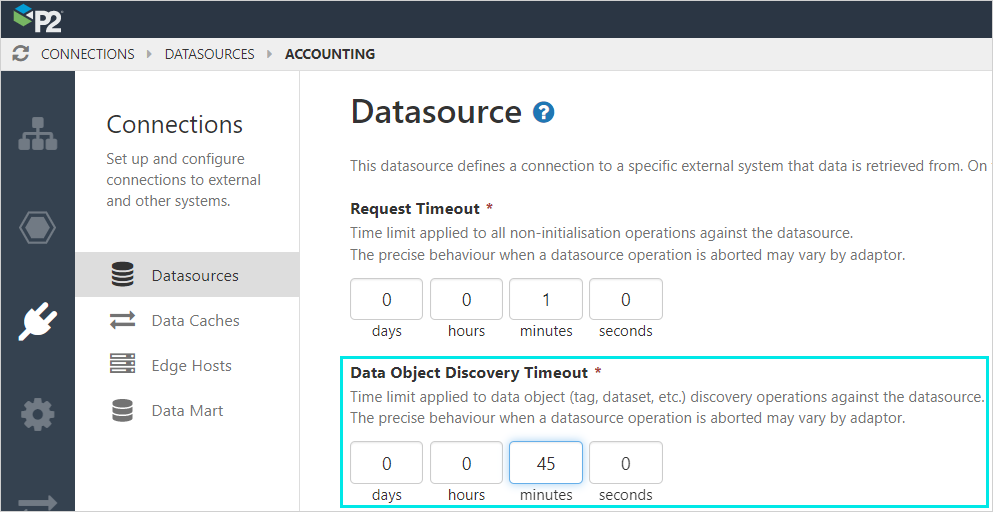Open the hierarchy tree sidebar icon
This screenshot has width=993, height=512.
[x=38, y=135]
